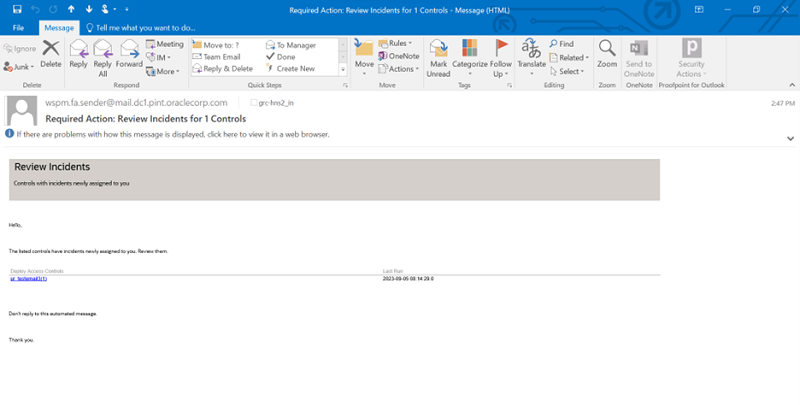Go to Next Item down arrow
800x405 pixels.
tap(89, 9)
